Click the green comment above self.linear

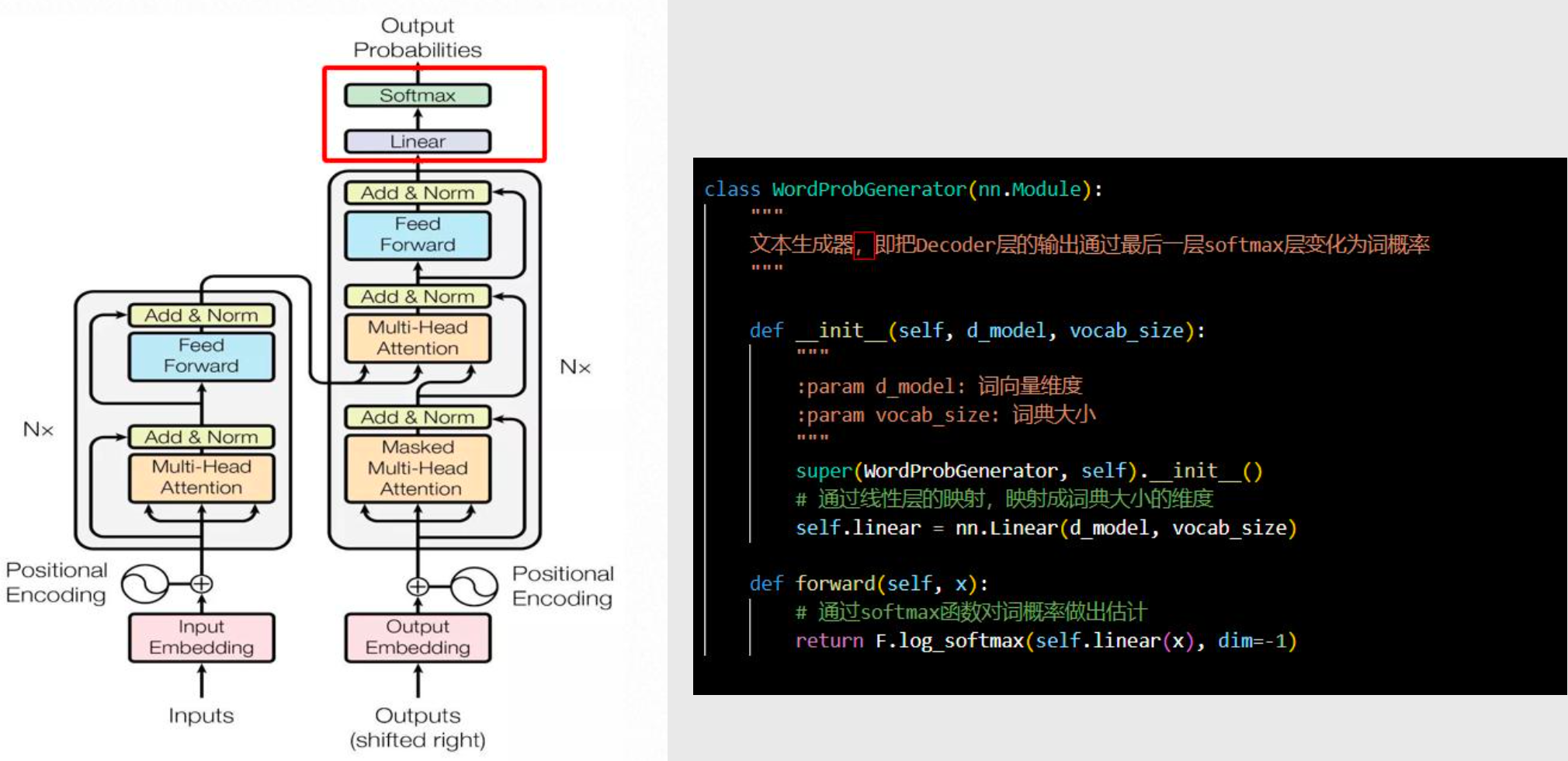(x=1004, y=499)
